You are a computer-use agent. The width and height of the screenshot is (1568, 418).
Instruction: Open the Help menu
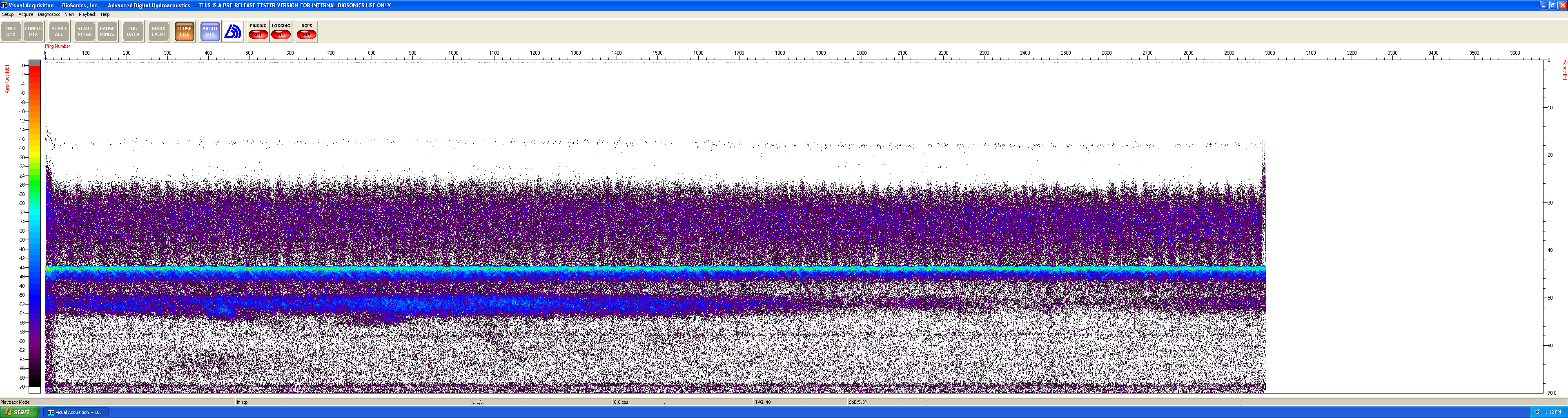(x=105, y=14)
